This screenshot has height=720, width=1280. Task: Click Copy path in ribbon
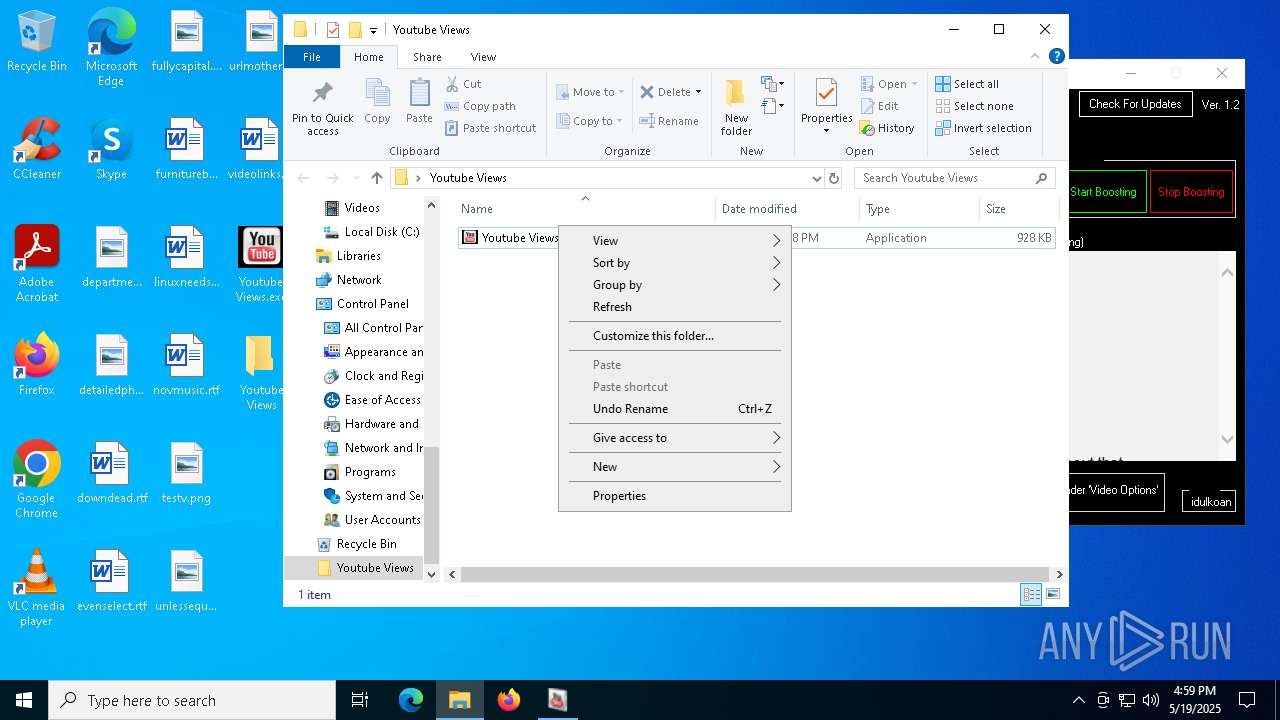480,106
